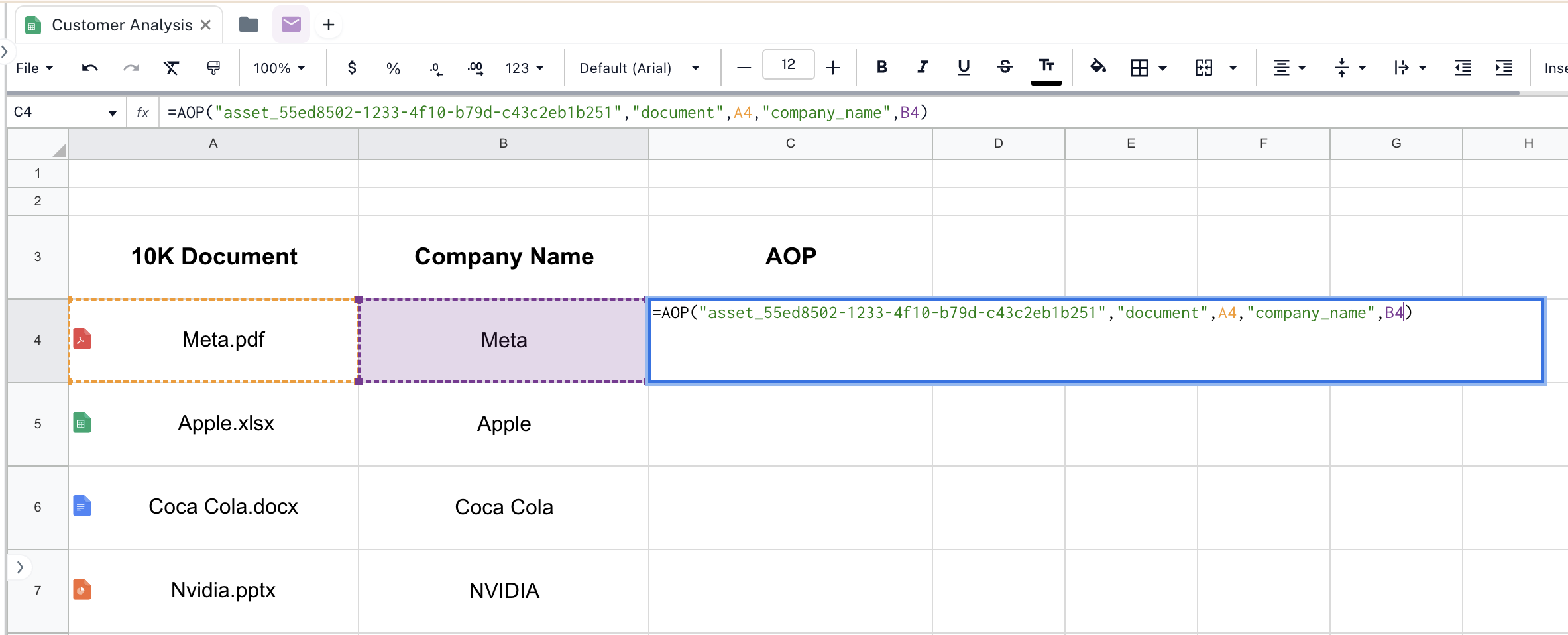This screenshot has width=1568, height=635.
Task: Expand the merge cells dropdown arrow
Action: pyautogui.click(x=1233, y=68)
